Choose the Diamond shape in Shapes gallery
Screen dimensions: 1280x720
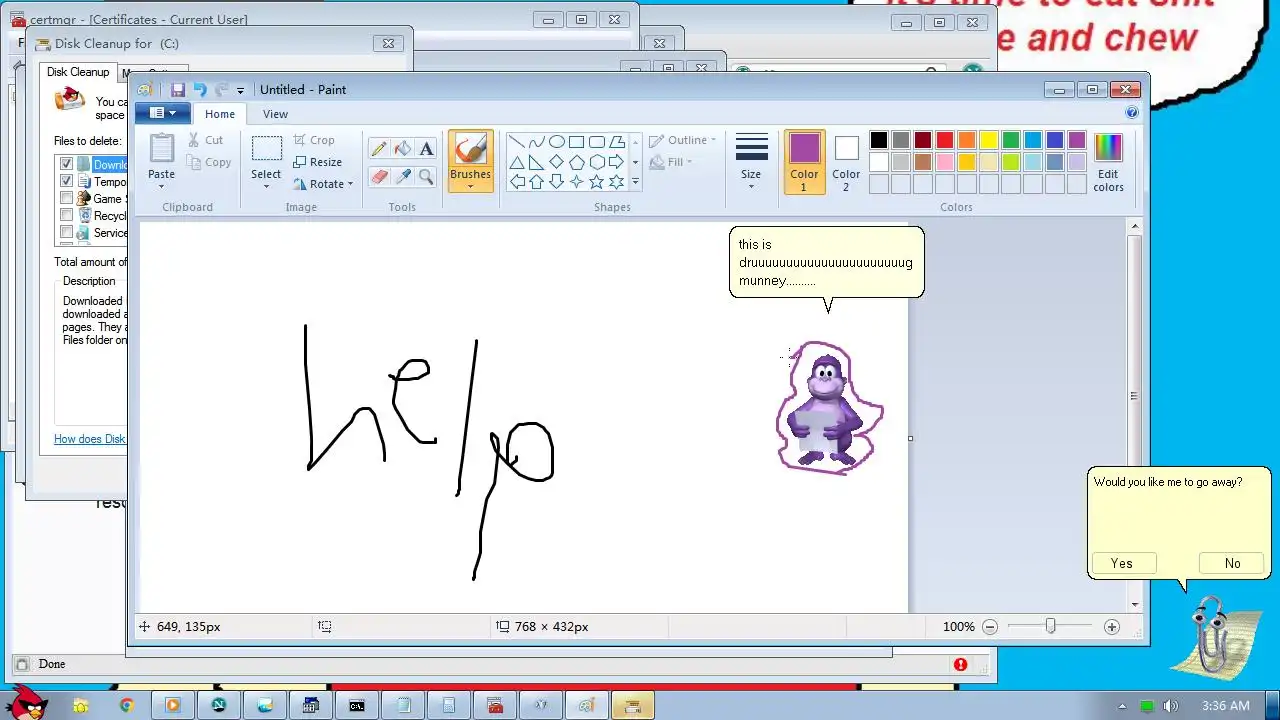[x=557, y=162]
